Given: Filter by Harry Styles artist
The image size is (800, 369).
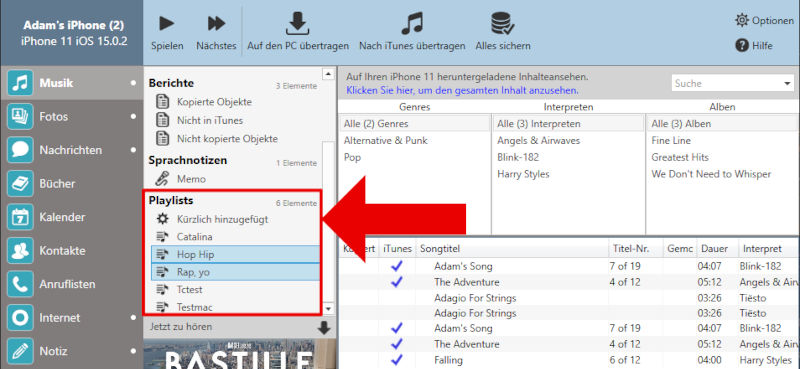Looking at the screenshot, I should point(523,174).
